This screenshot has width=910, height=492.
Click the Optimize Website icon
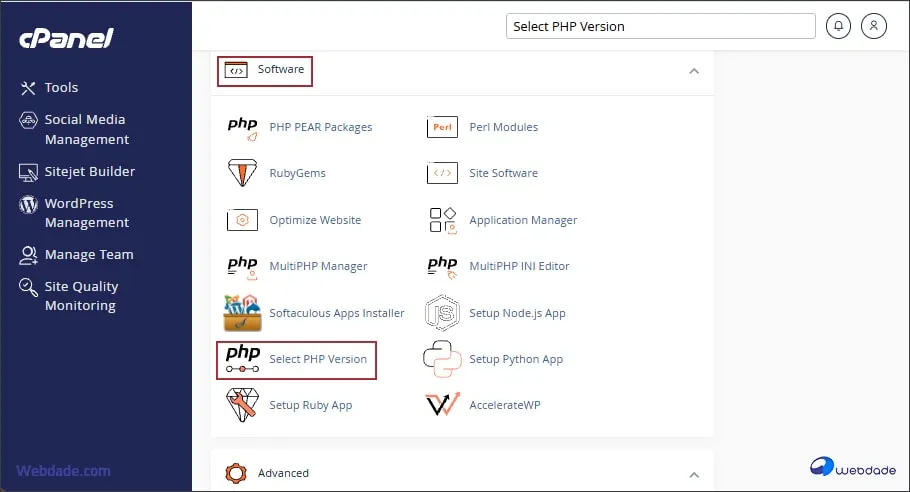242,220
